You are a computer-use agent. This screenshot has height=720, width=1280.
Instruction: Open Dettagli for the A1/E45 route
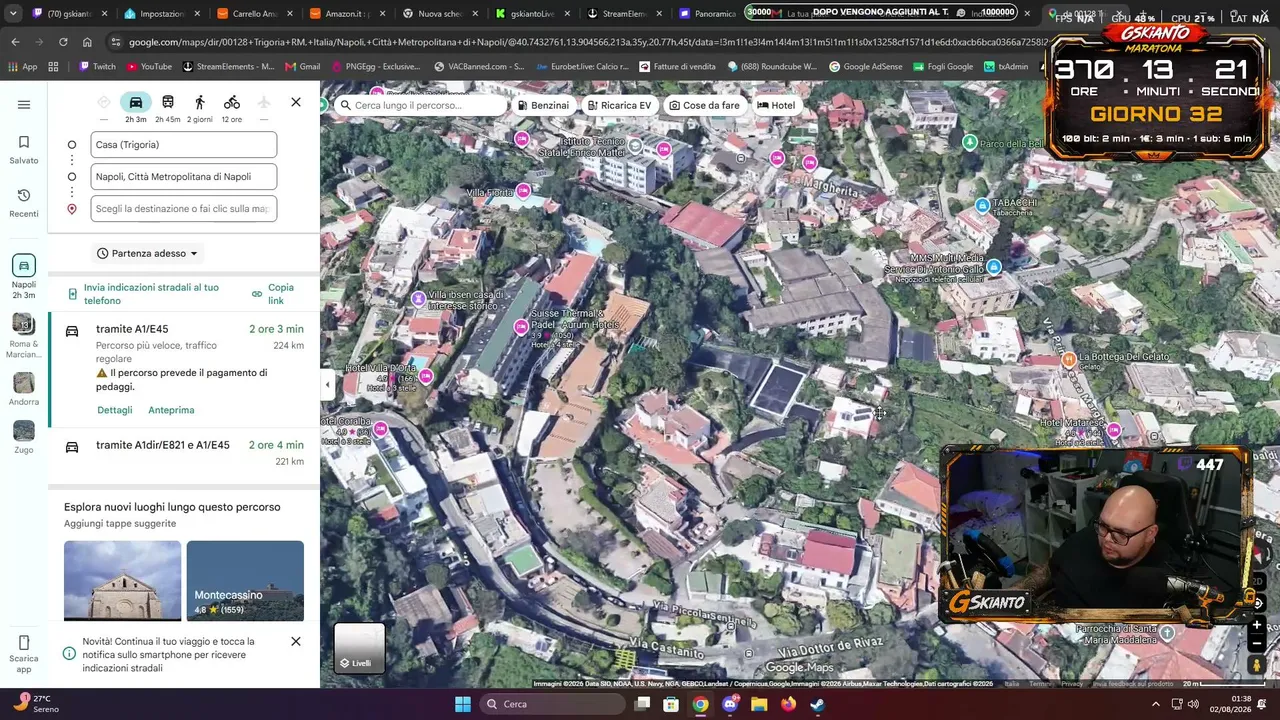click(x=115, y=410)
